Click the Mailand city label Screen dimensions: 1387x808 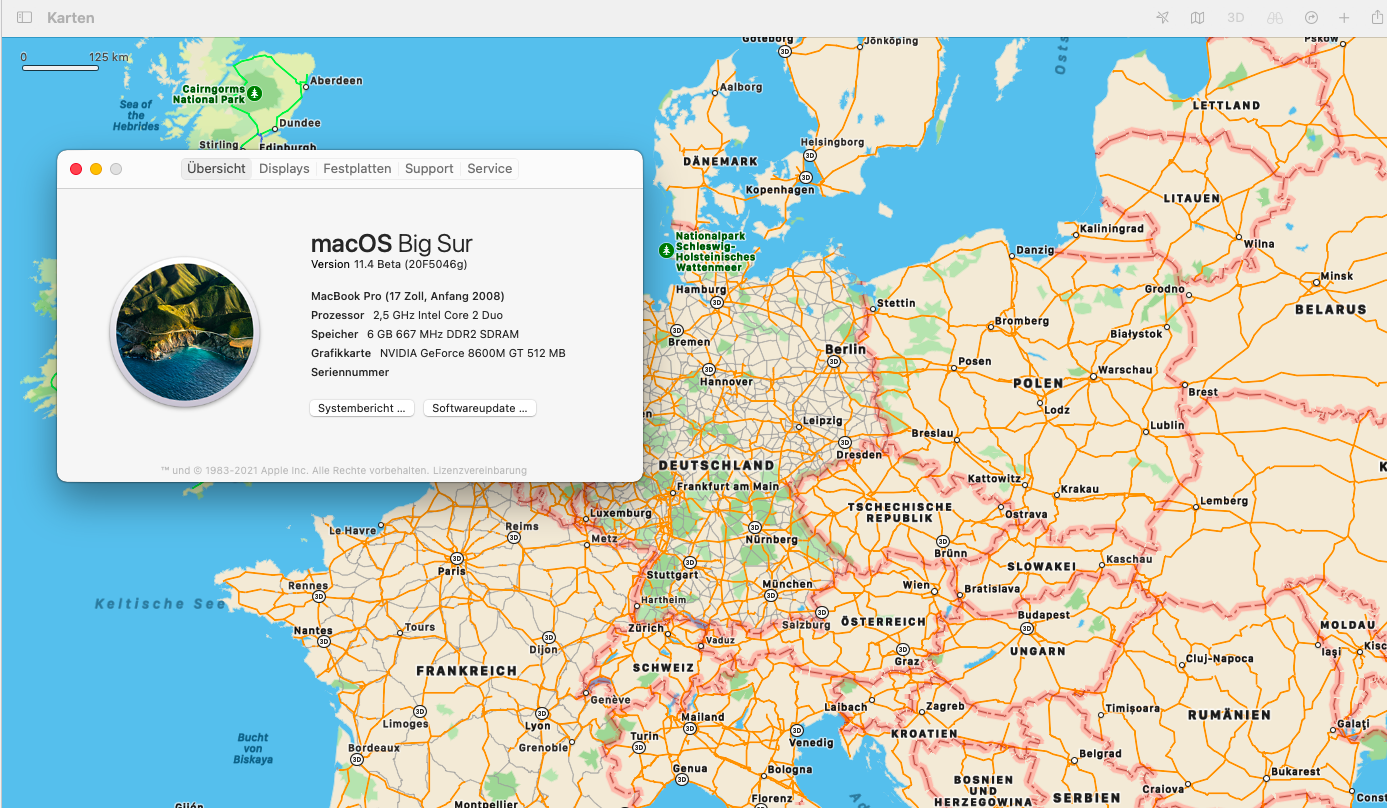[x=703, y=717]
